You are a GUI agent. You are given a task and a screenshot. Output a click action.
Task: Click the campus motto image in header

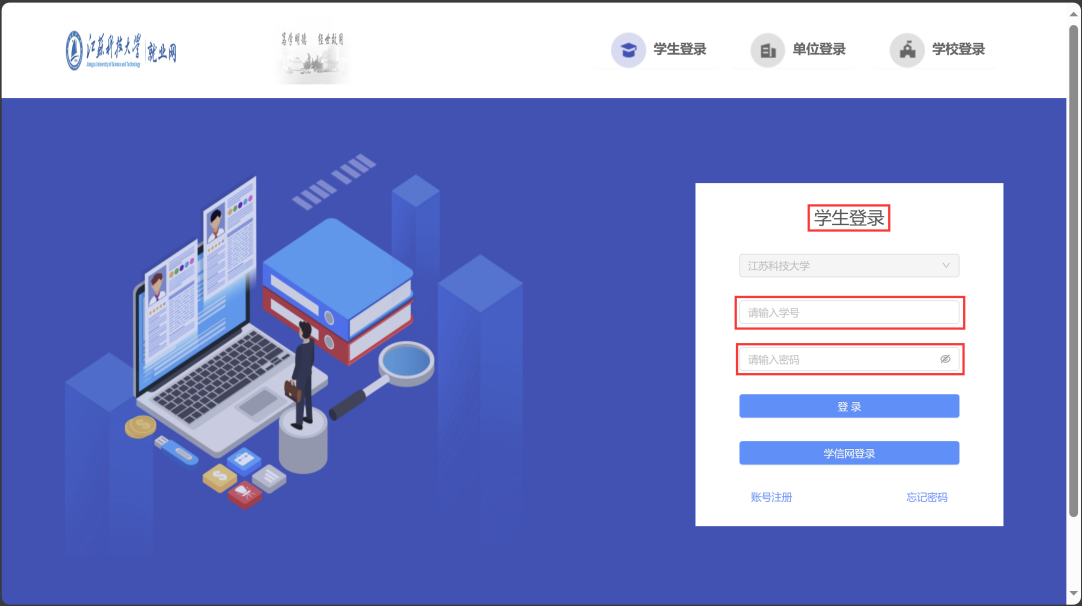[x=312, y=55]
